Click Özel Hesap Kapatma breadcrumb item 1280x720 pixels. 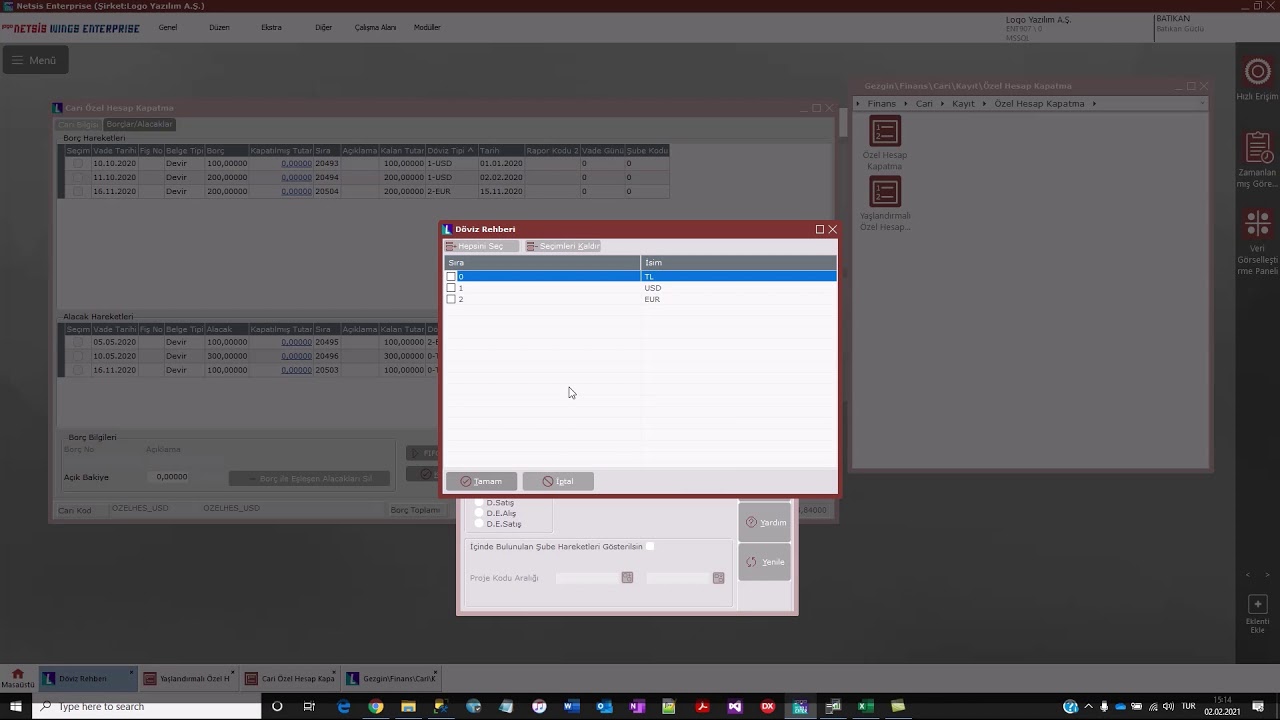pos(1039,104)
